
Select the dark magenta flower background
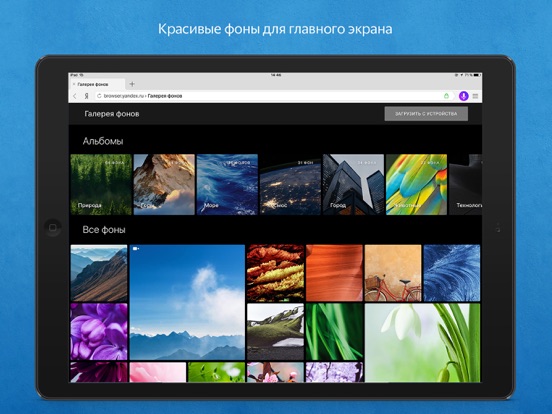click(x=99, y=372)
